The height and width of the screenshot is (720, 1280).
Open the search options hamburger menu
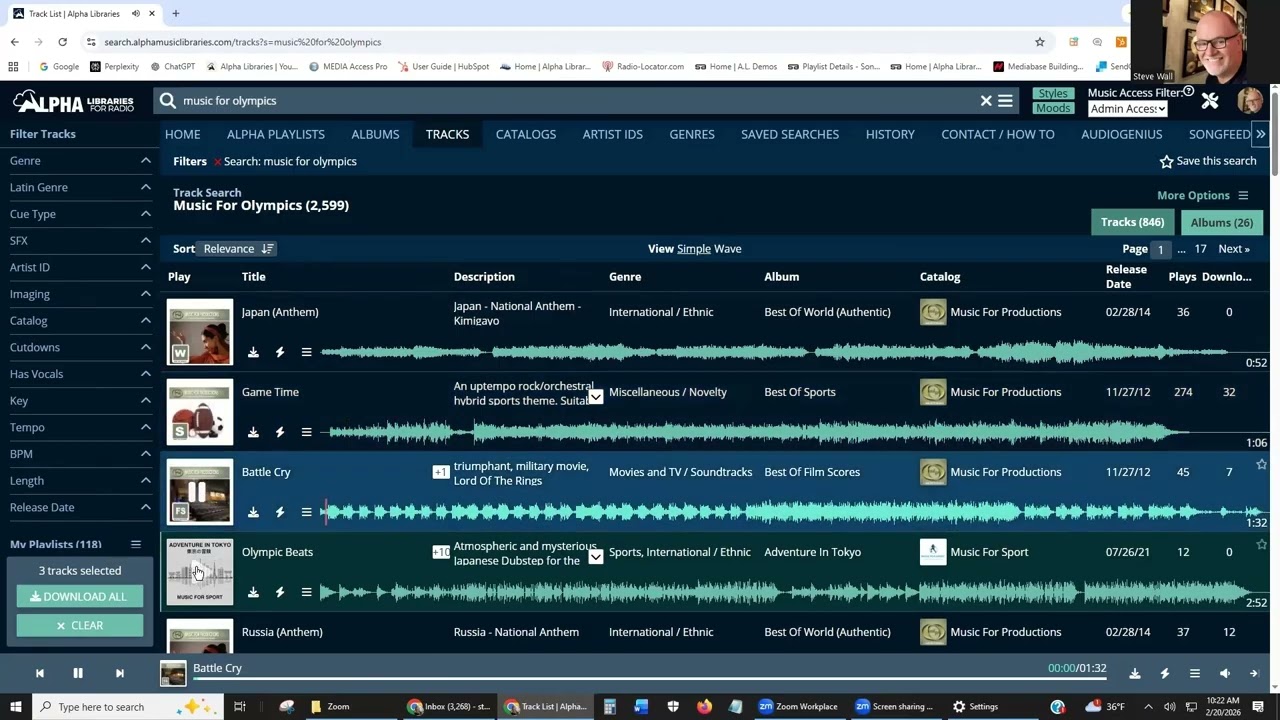1005,101
